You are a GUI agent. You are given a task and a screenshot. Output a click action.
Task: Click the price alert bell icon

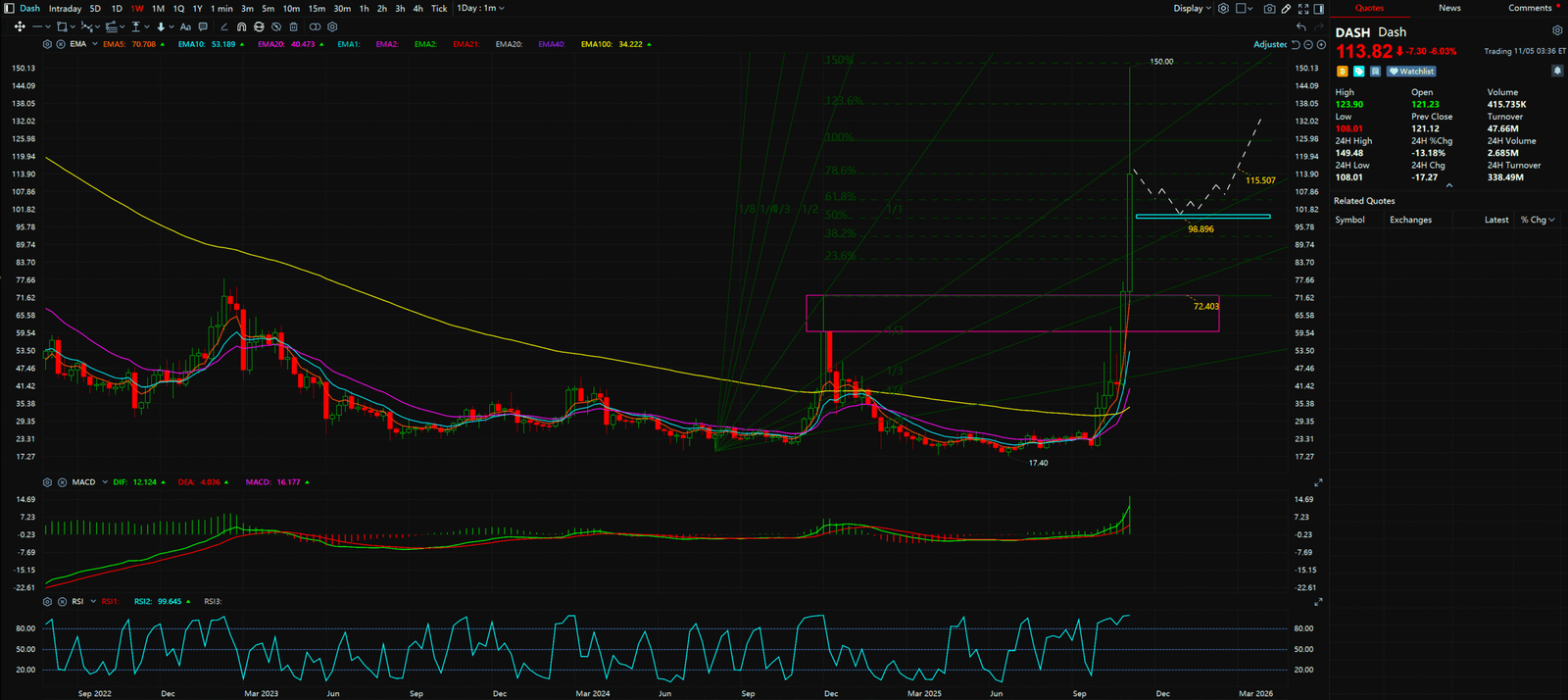pyautogui.click(x=1556, y=71)
